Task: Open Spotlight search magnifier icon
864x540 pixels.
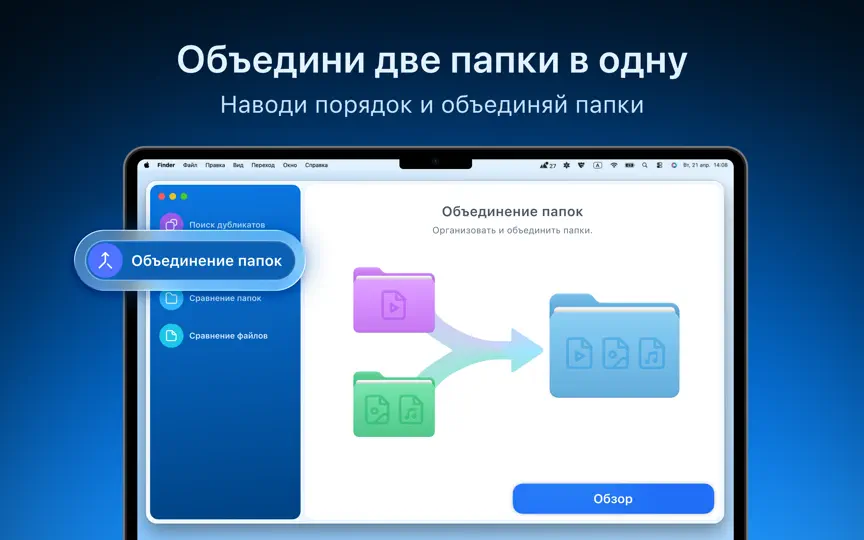Action: coord(645,165)
